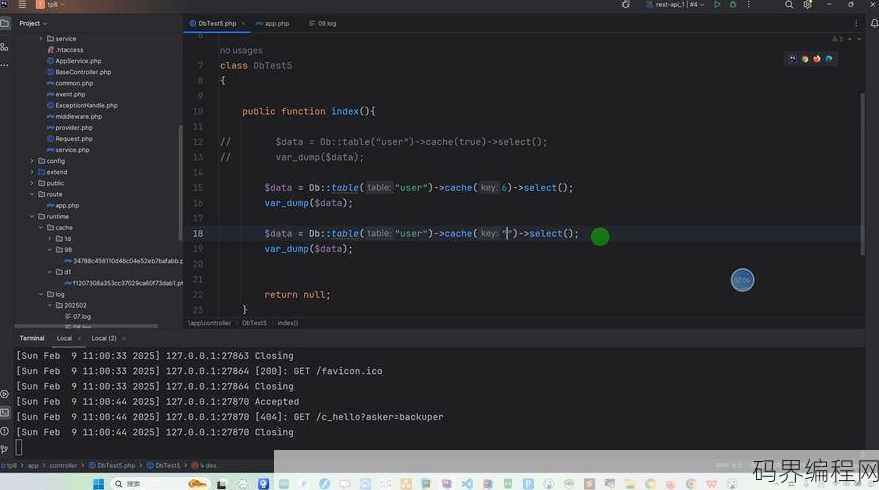Screen dimensions: 879x490
Task: Open the Git tool window sidebar icon
Action: coord(4,449)
